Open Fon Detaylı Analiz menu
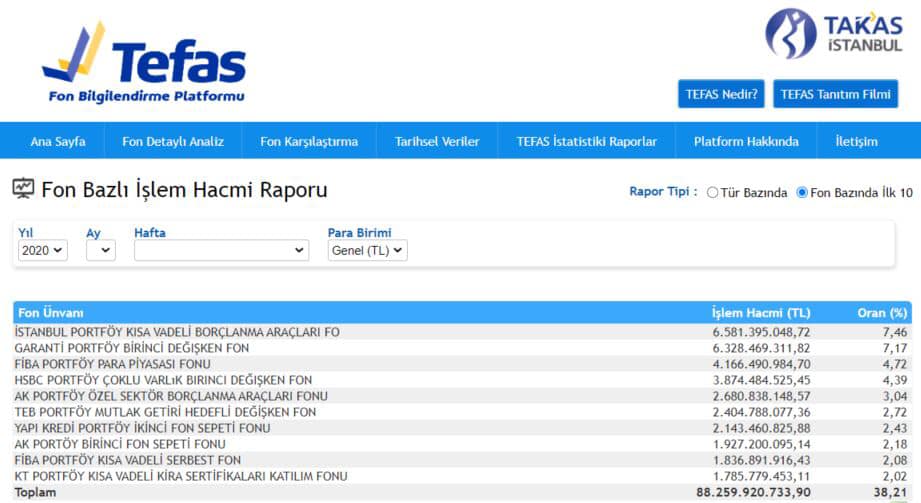 [173, 141]
